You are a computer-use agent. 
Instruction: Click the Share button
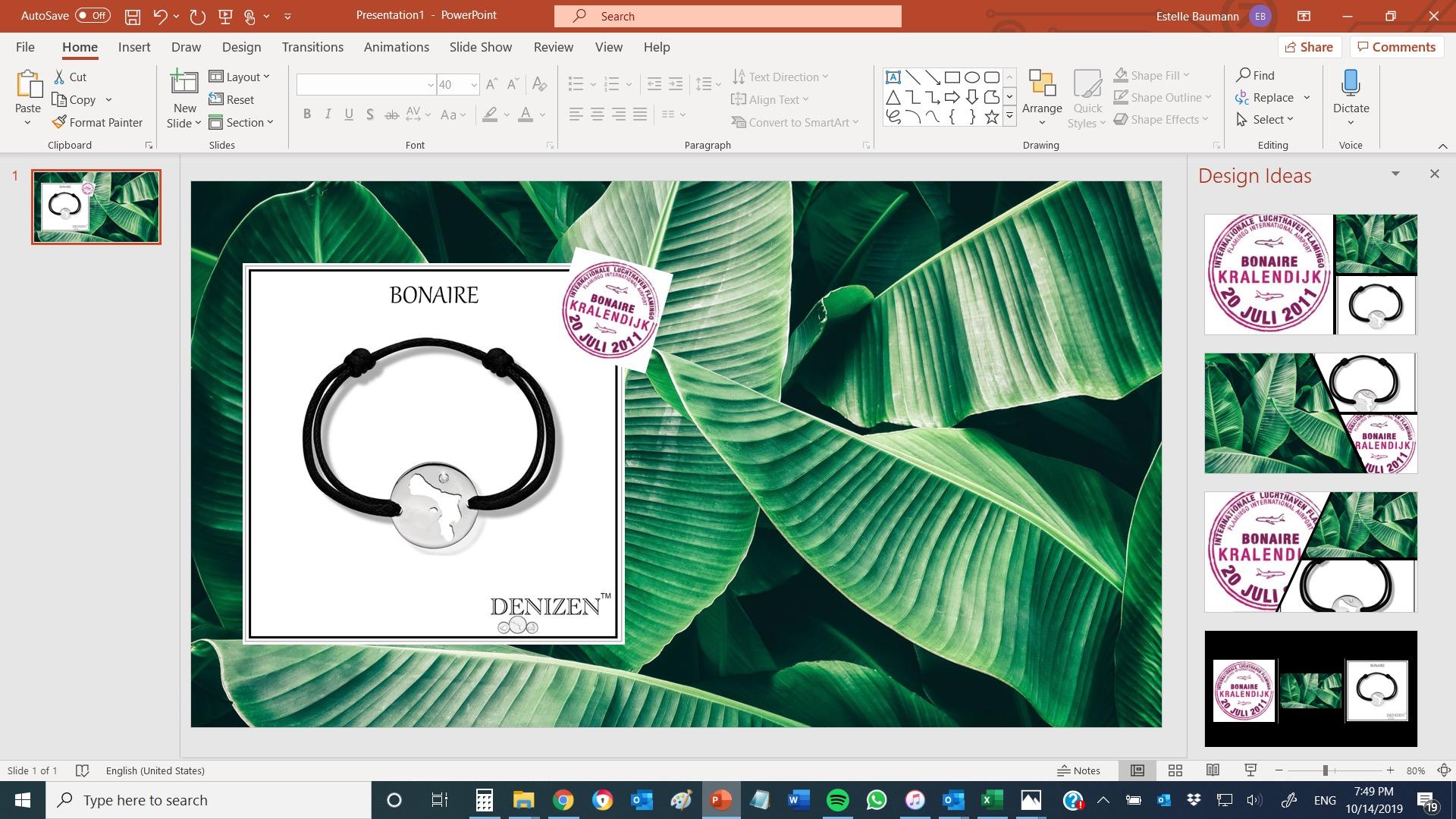coord(1308,47)
